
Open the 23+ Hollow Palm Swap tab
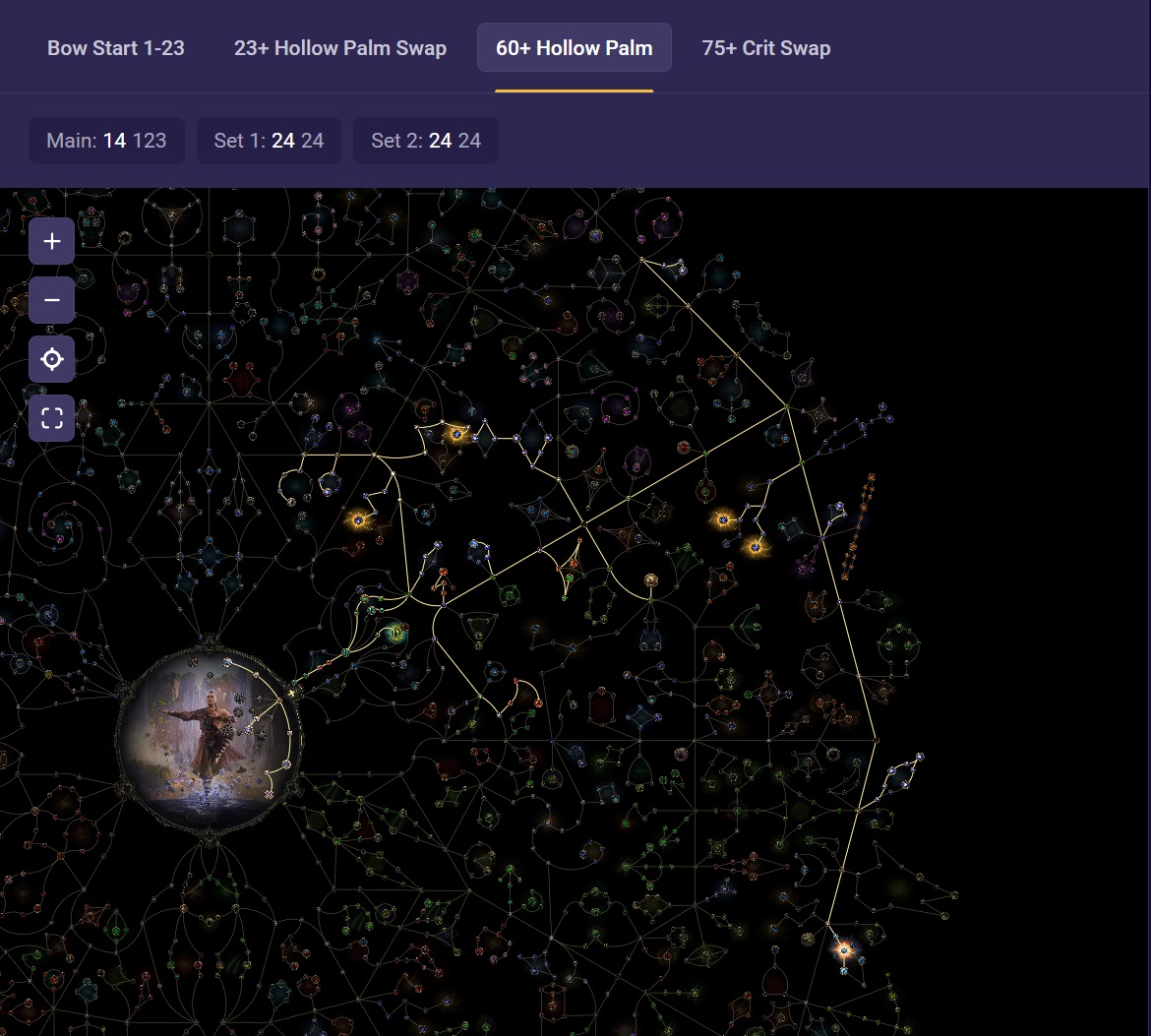(339, 48)
